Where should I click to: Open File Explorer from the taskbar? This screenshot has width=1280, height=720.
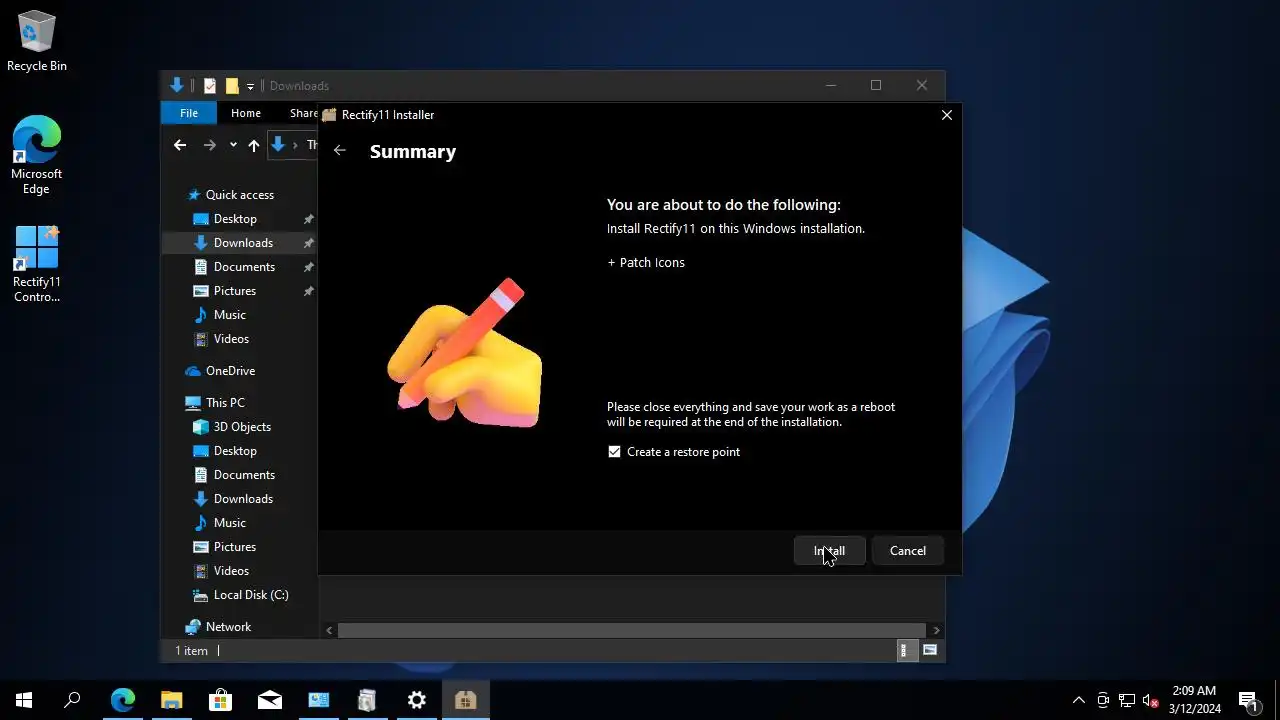pyautogui.click(x=171, y=700)
